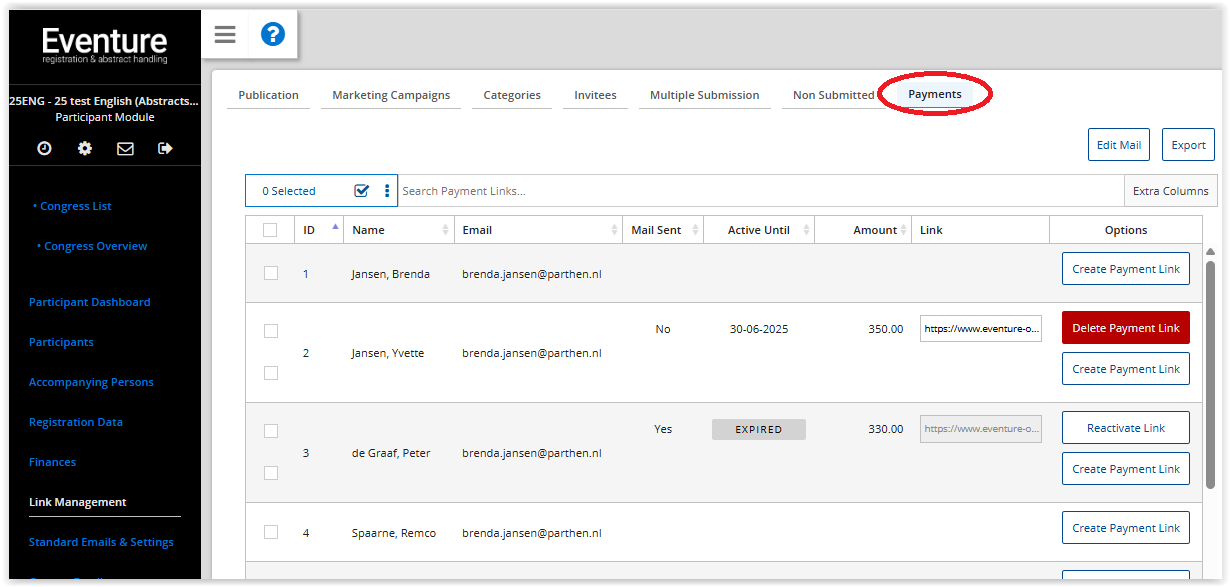Open the three-dot options menu beside search
The image size is (1230, 587).
point(387,191)
